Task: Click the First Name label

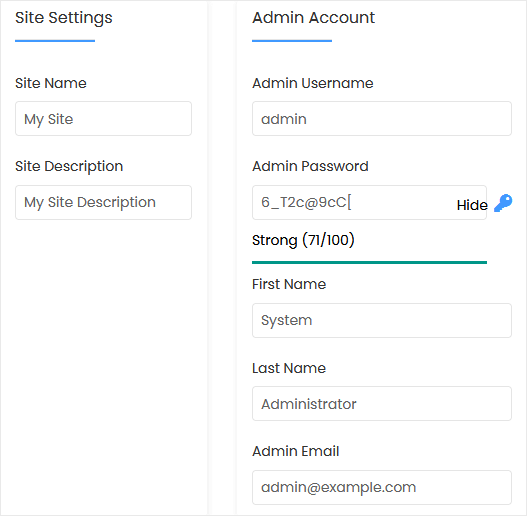Action: tap(289, 284)
